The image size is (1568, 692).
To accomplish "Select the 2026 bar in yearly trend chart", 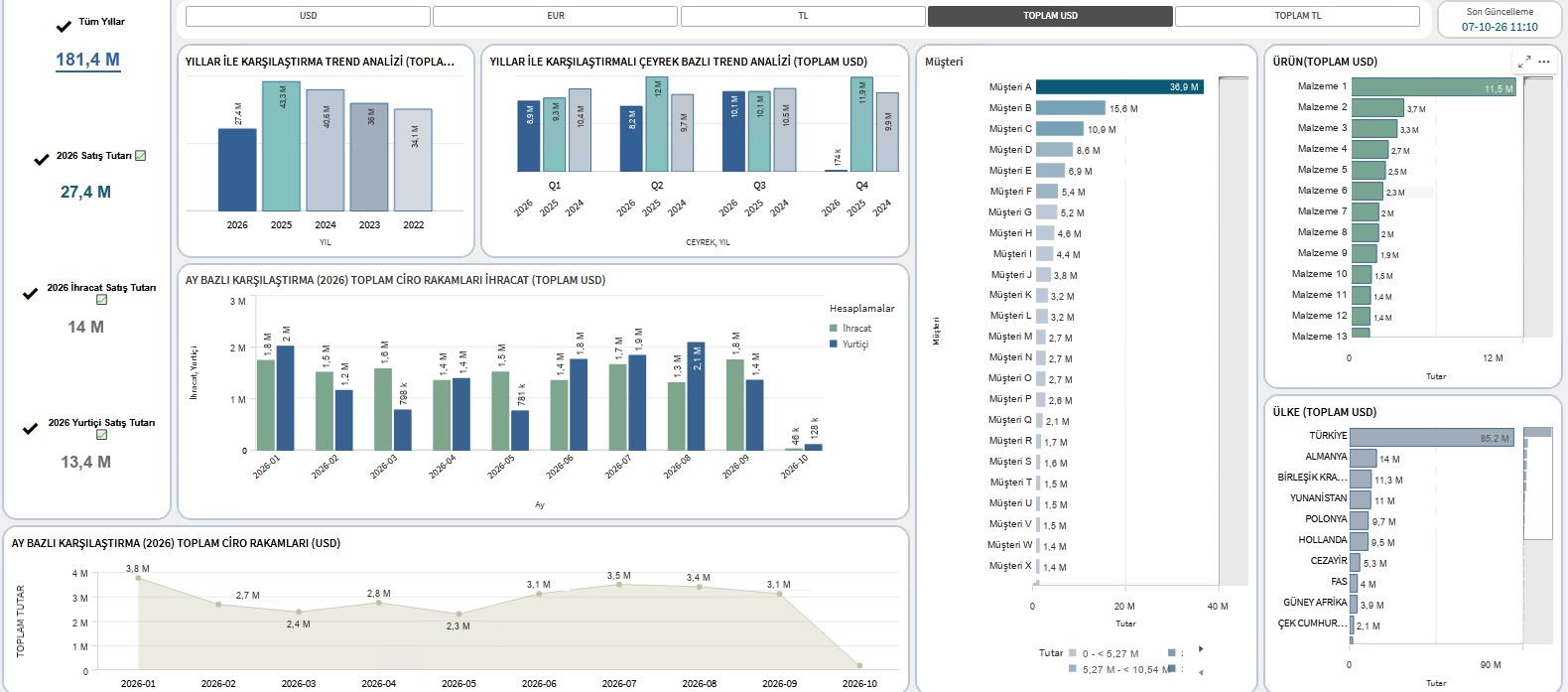I will pyautogui.click(x=237, y=170).
